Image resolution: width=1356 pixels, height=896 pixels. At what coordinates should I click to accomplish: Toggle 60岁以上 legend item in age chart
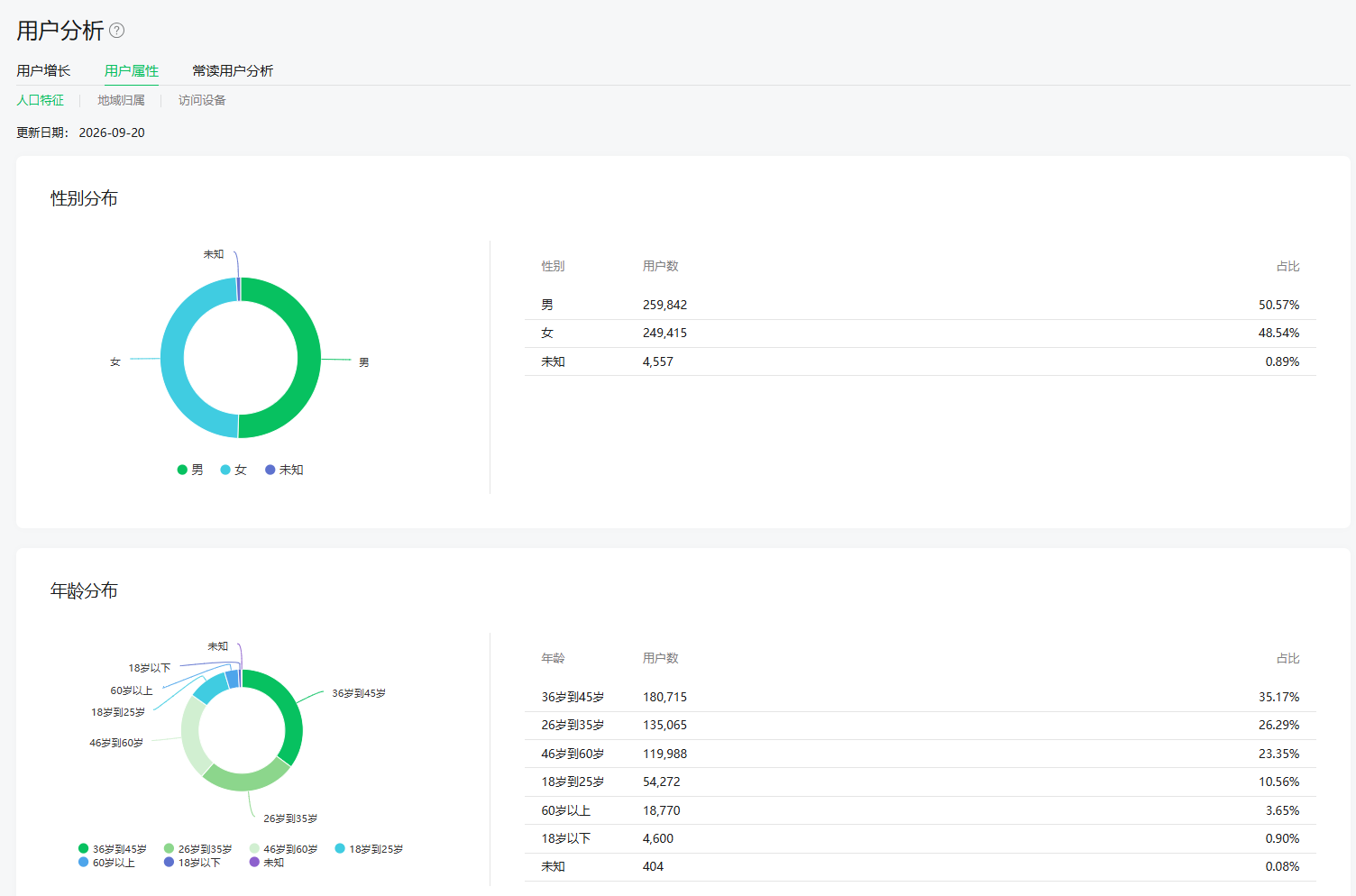106,863
